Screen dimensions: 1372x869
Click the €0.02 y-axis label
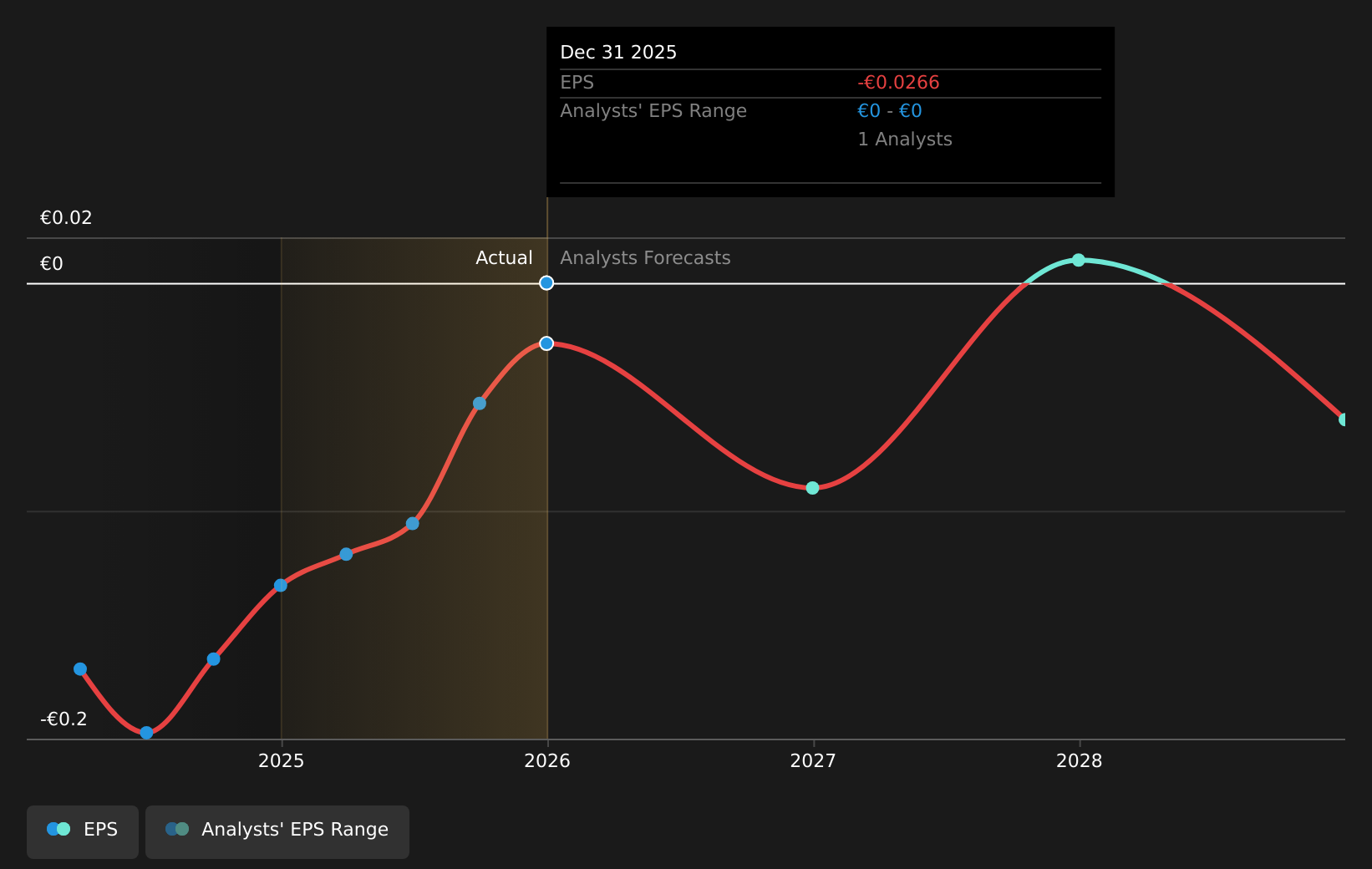tap(66, 218)
